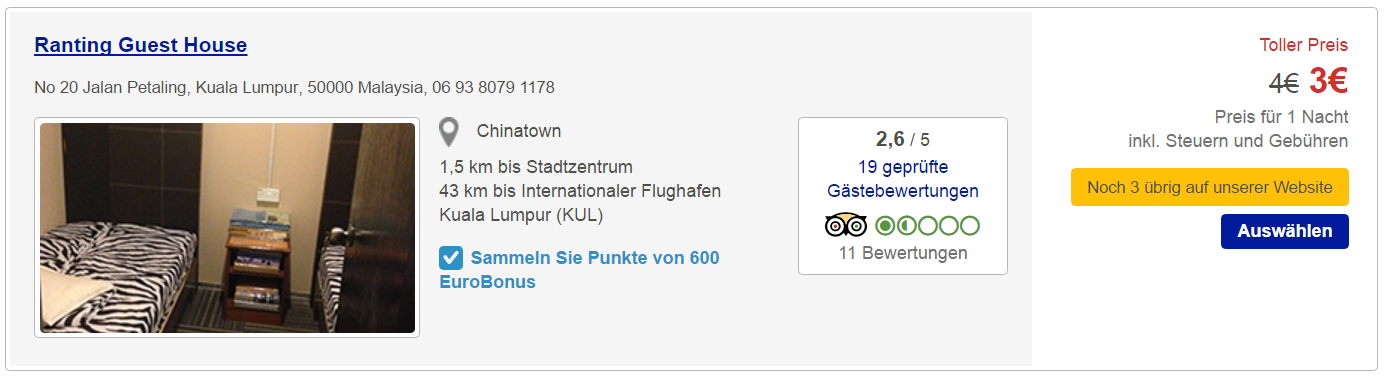Click the hotel address on Jalan Petaling
Viewport: 1387px width, 378px height.
tap(294, 88)
